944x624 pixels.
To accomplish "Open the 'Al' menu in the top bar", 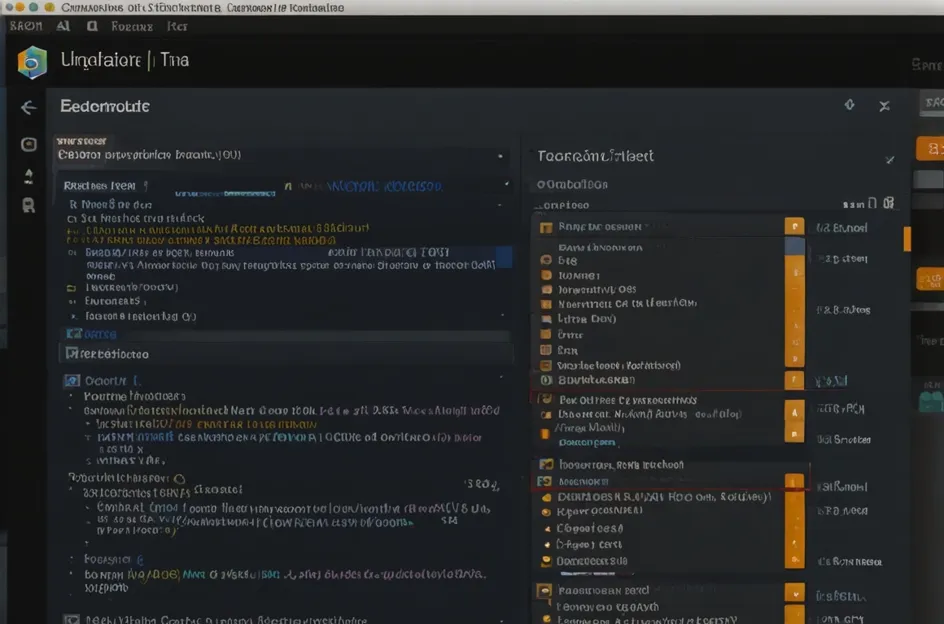I will [63, 27].
